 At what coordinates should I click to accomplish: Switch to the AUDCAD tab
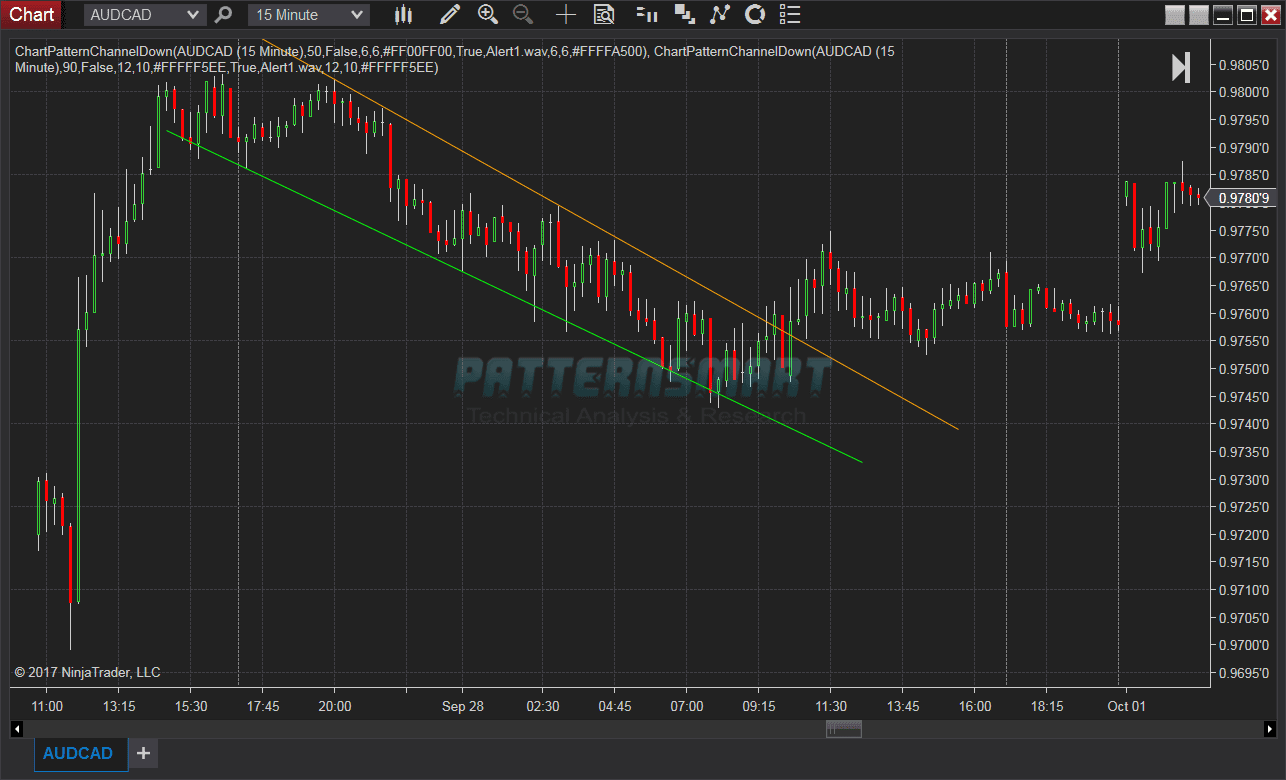click(80, 753)
